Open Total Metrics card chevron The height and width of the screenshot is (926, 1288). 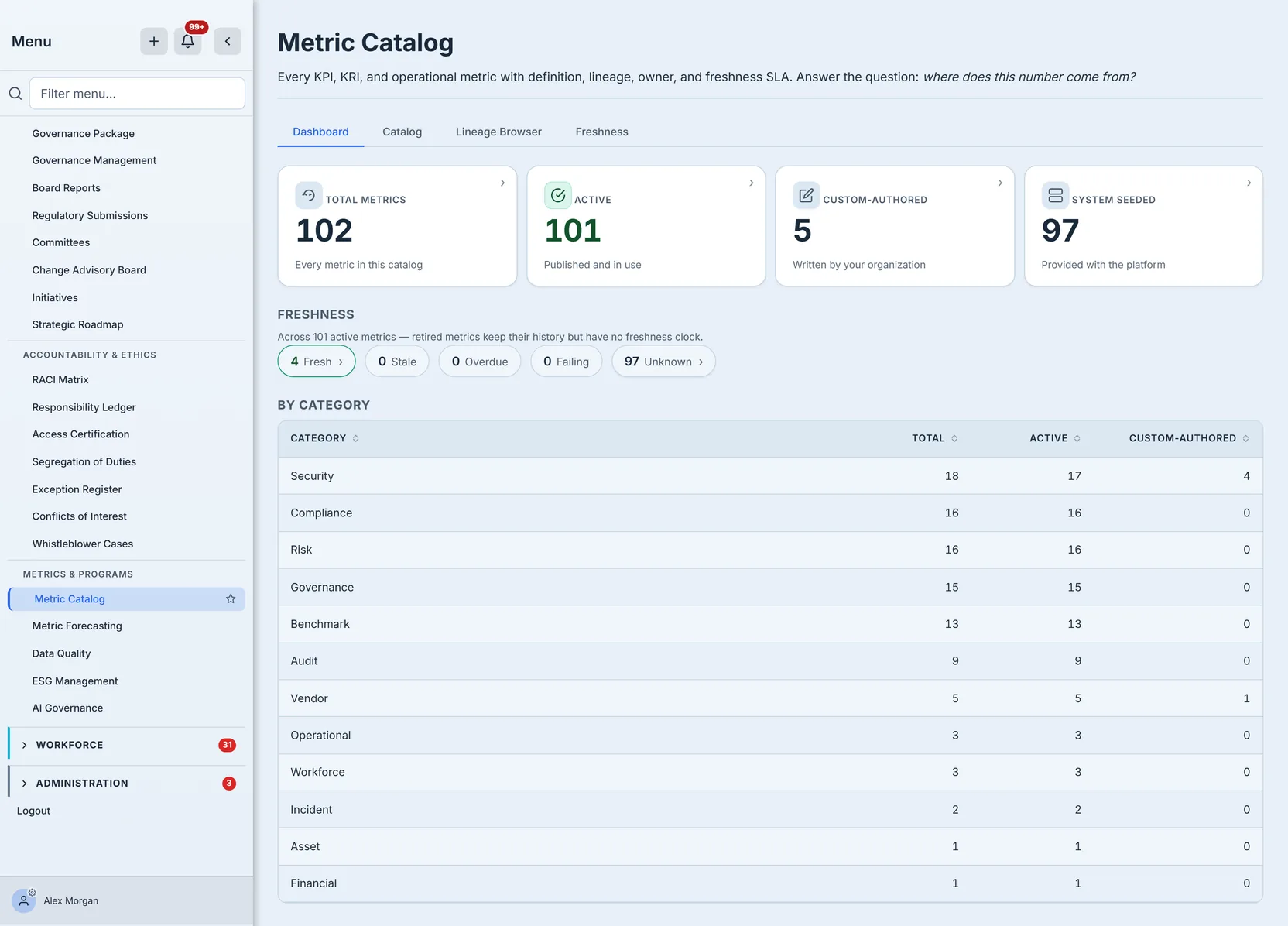pyautogui.click(x=502, y=183)
